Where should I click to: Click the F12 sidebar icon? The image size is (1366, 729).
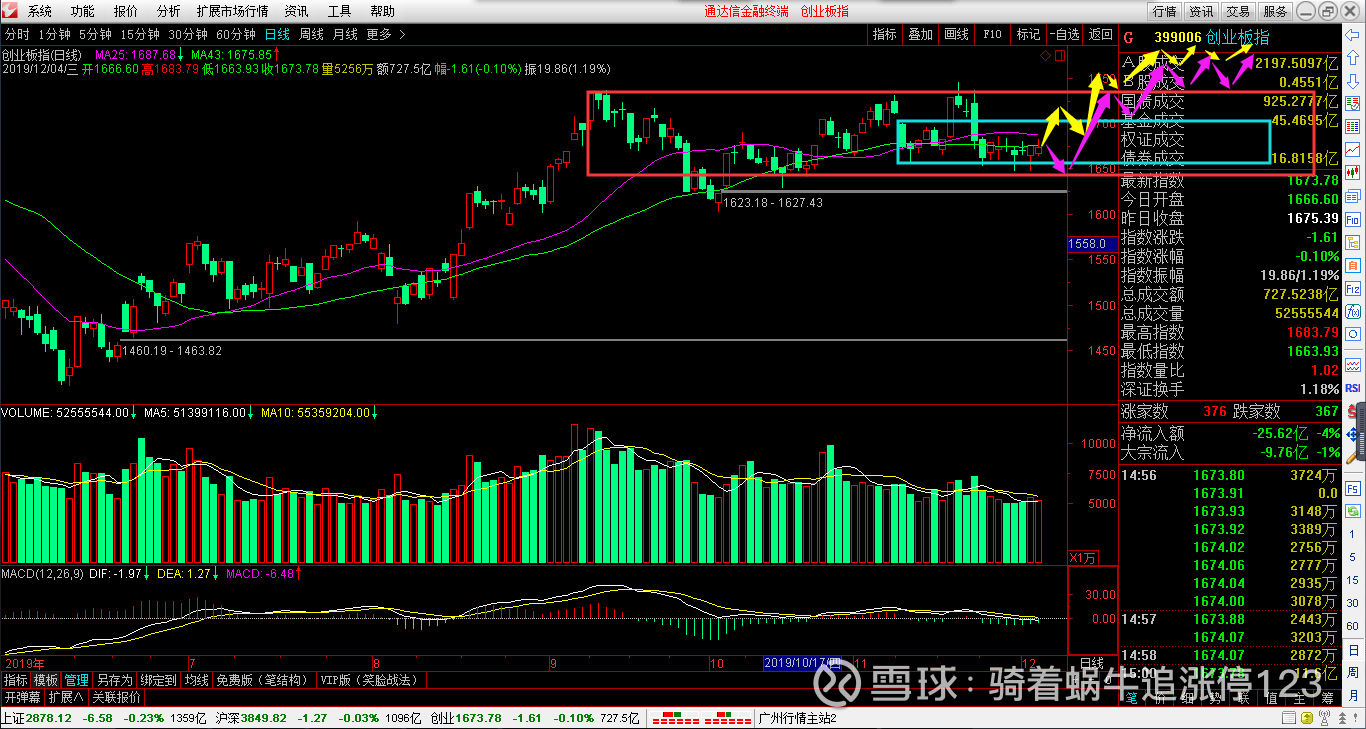[x=1353, y=289]
